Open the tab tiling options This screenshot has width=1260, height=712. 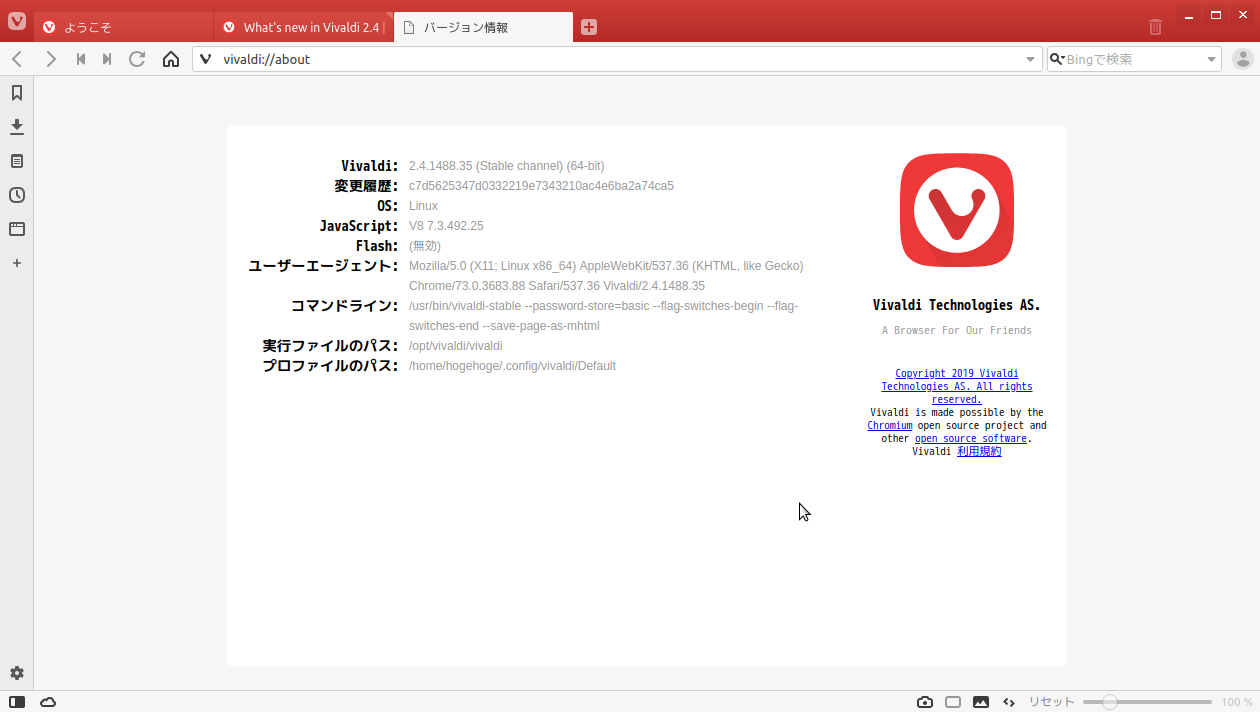click(953, 702)
